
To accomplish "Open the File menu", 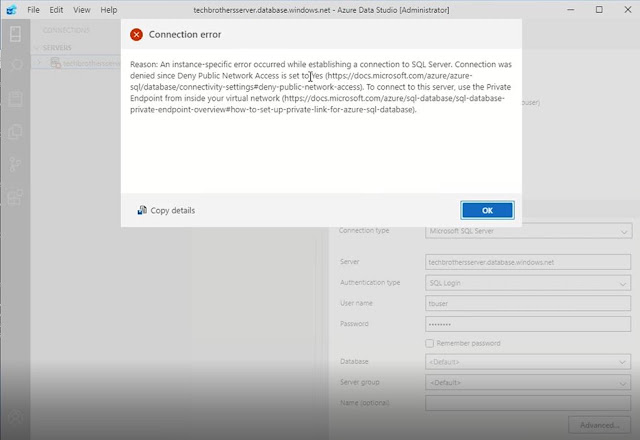I will pos(33,10).
